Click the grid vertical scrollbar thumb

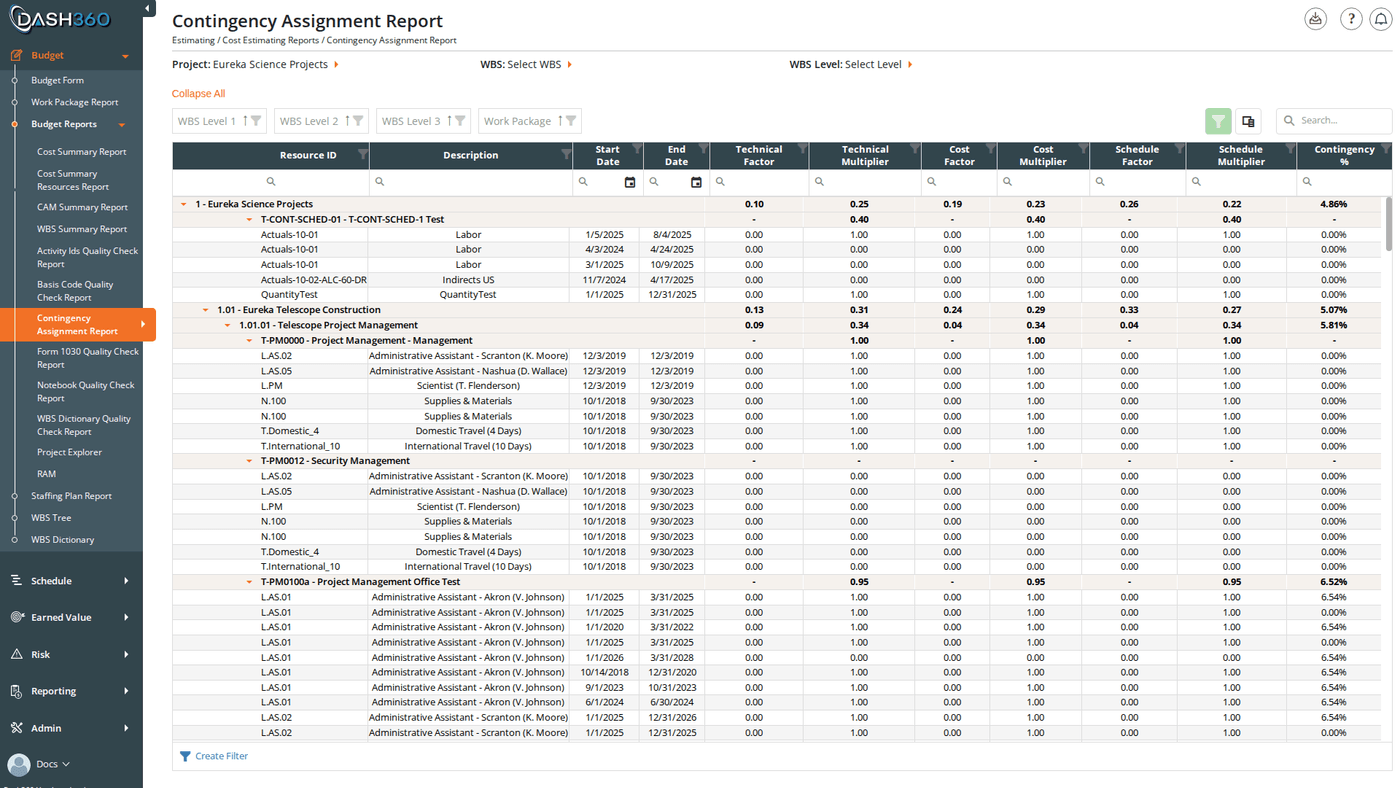[1389, 225]
